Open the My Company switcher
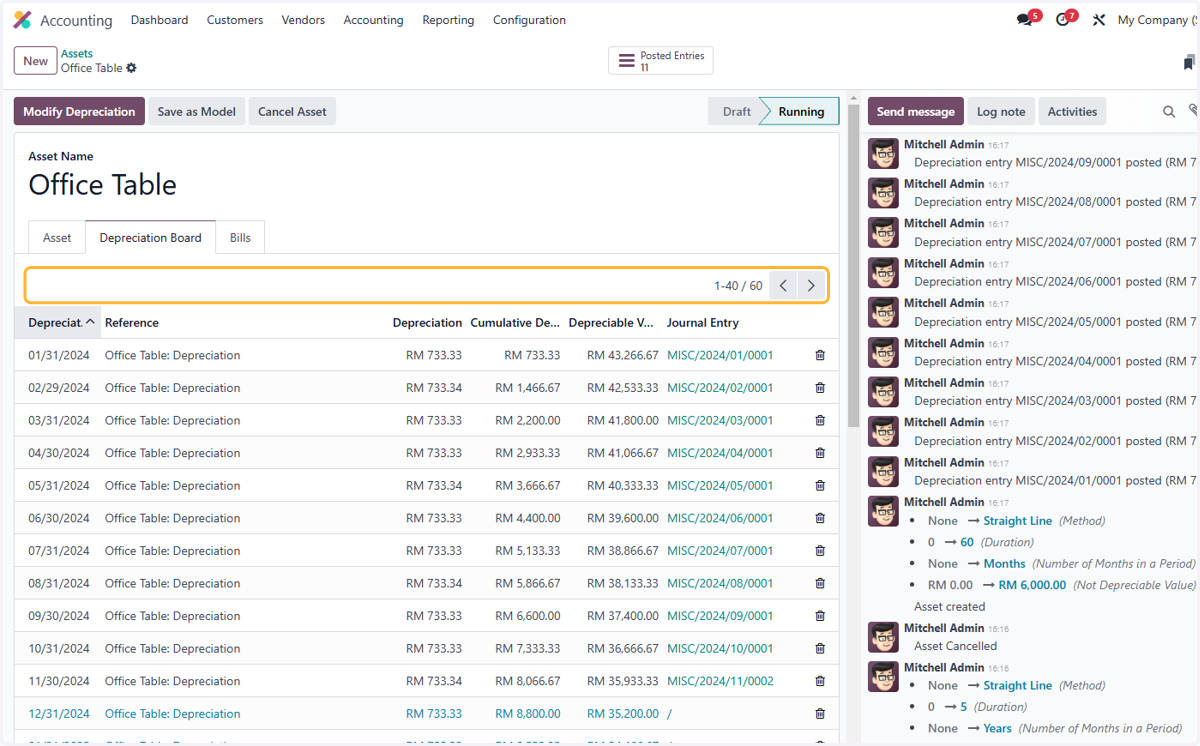This screenshot has height=746, width=1200. pos(1157,20)
